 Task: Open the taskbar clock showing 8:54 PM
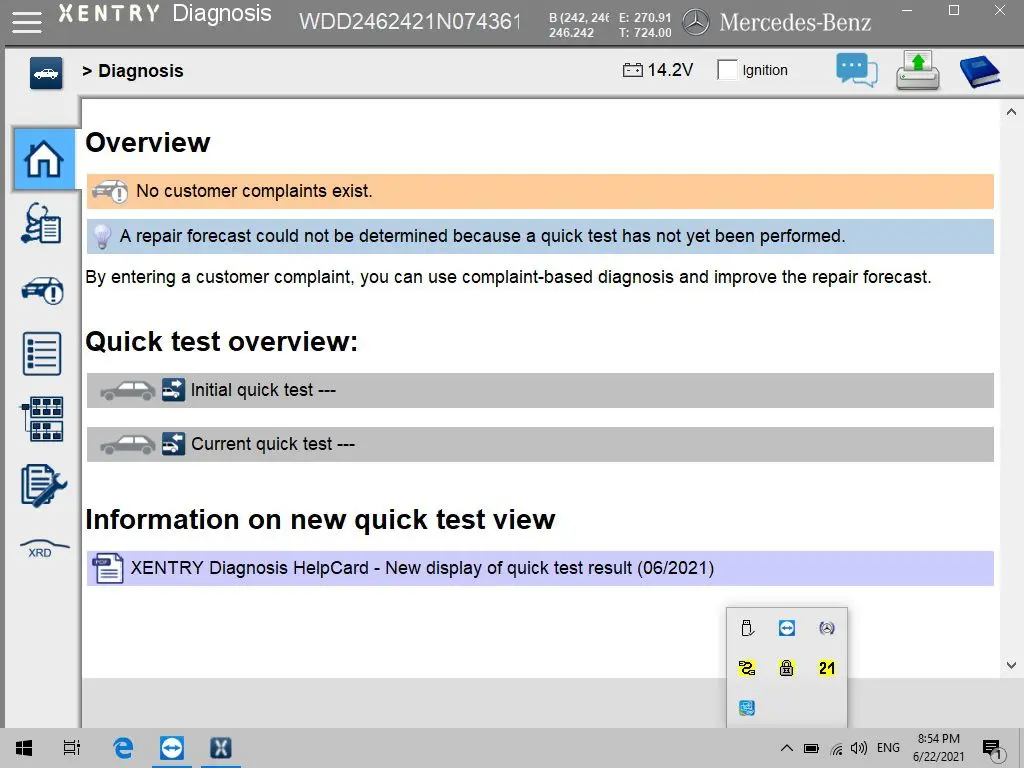[938, 748]
